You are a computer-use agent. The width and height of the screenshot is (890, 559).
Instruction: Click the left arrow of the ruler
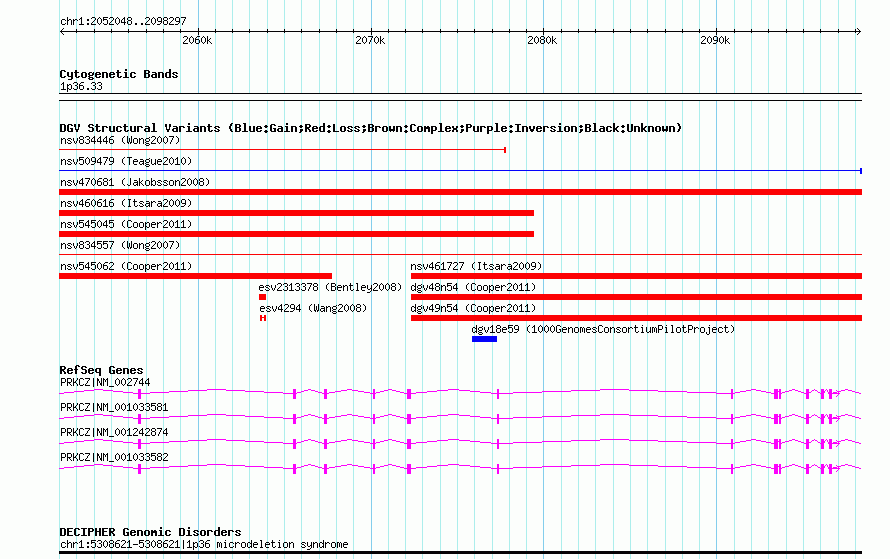(x=62, y=32)
